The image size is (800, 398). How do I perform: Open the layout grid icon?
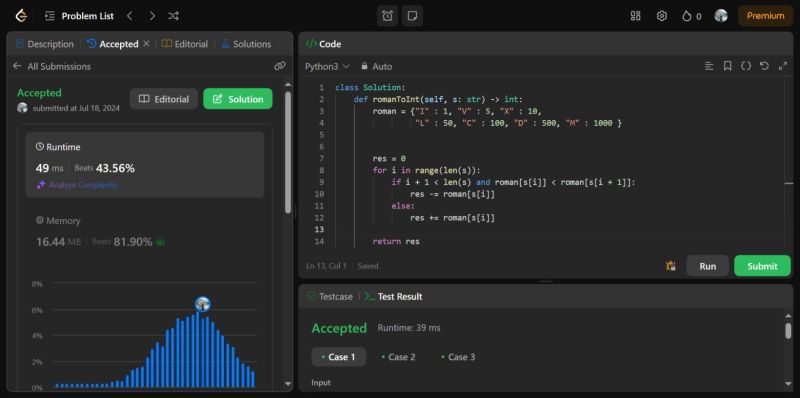[x=635, y=16]
